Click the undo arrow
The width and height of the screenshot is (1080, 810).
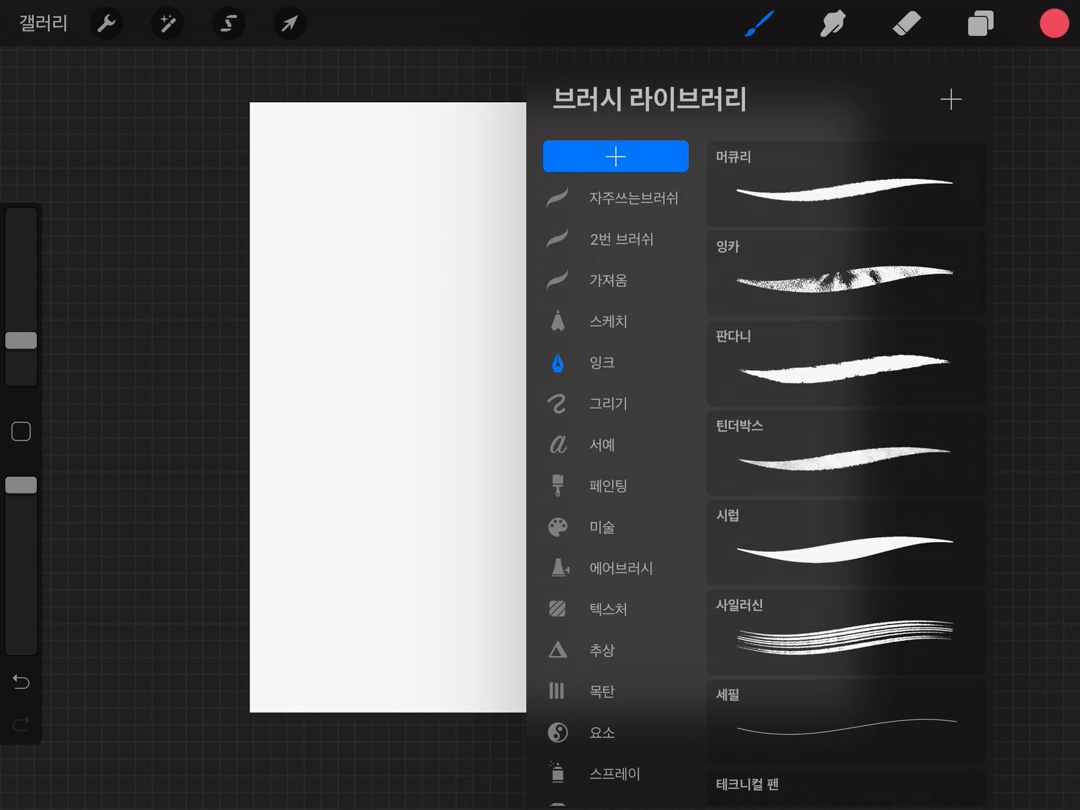[x=21, y=682]
